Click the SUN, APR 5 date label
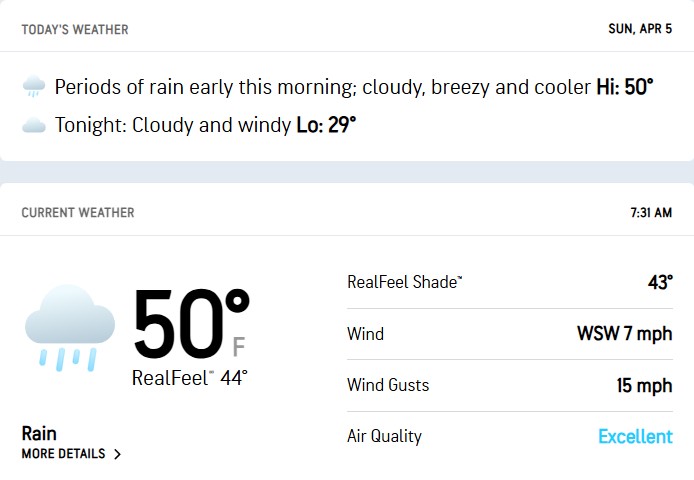The width and height of the screenshot is (694, 480). tap(640, 30)
